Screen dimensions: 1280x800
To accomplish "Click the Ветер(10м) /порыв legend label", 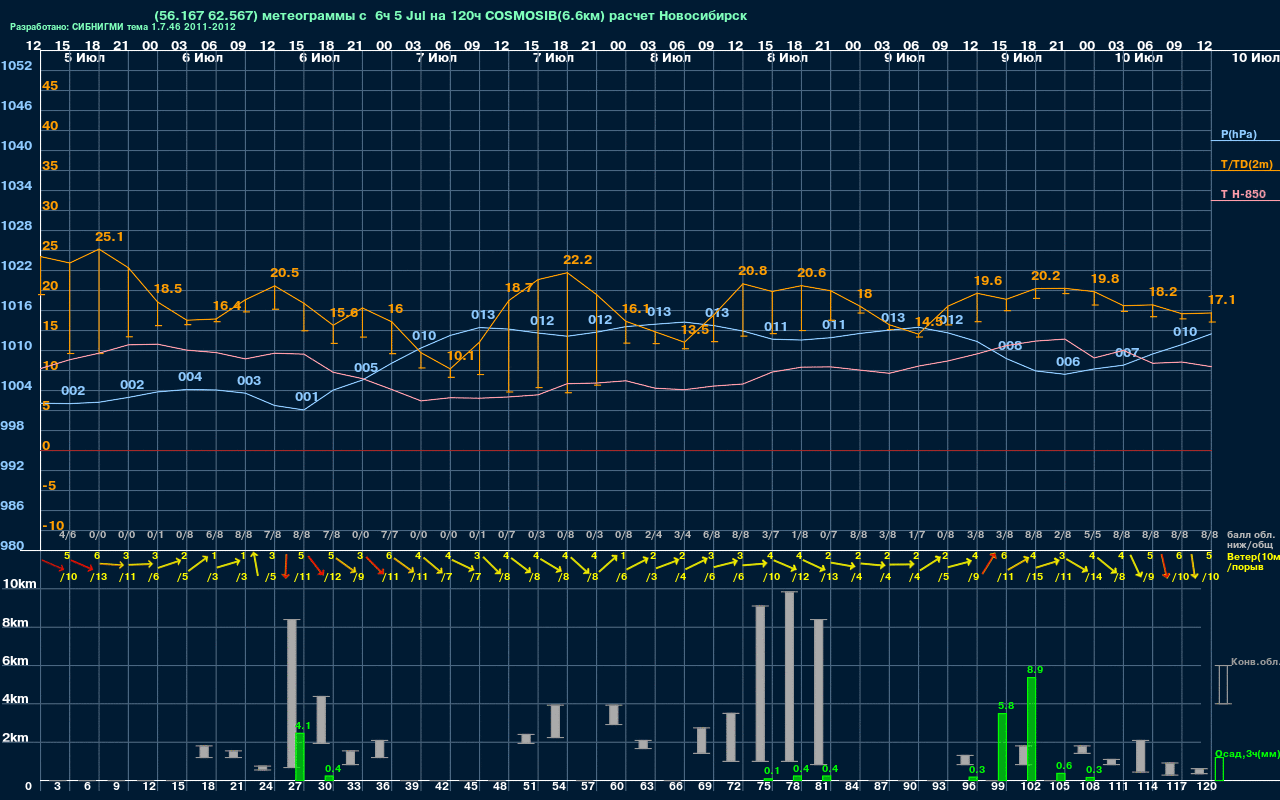I will coord(1253,561).
